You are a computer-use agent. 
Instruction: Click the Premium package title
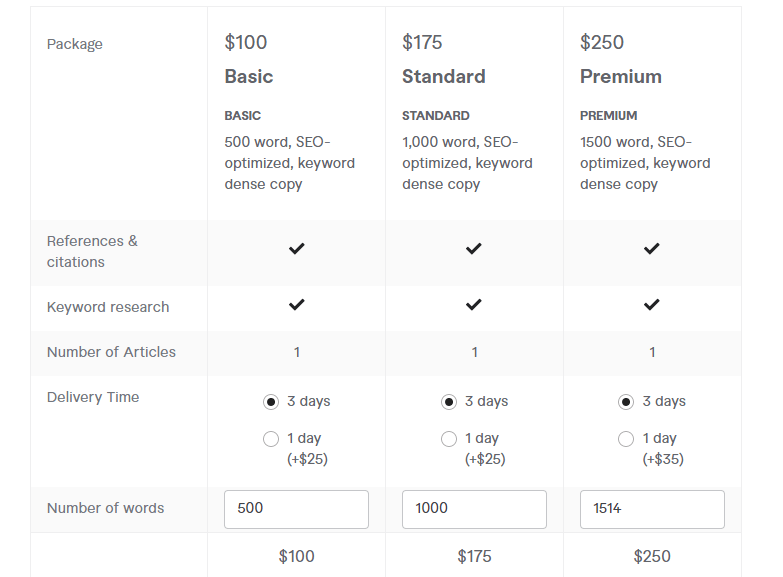point(621,77)
